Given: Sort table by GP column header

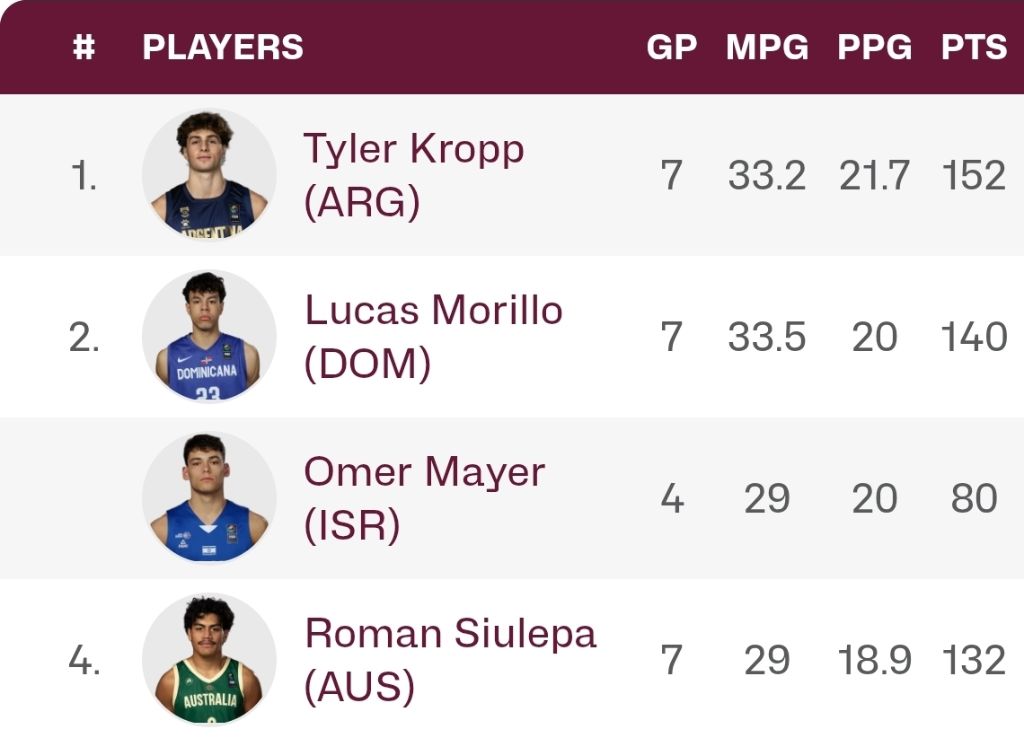Looking at the screenshot, I should click(672, 47).
